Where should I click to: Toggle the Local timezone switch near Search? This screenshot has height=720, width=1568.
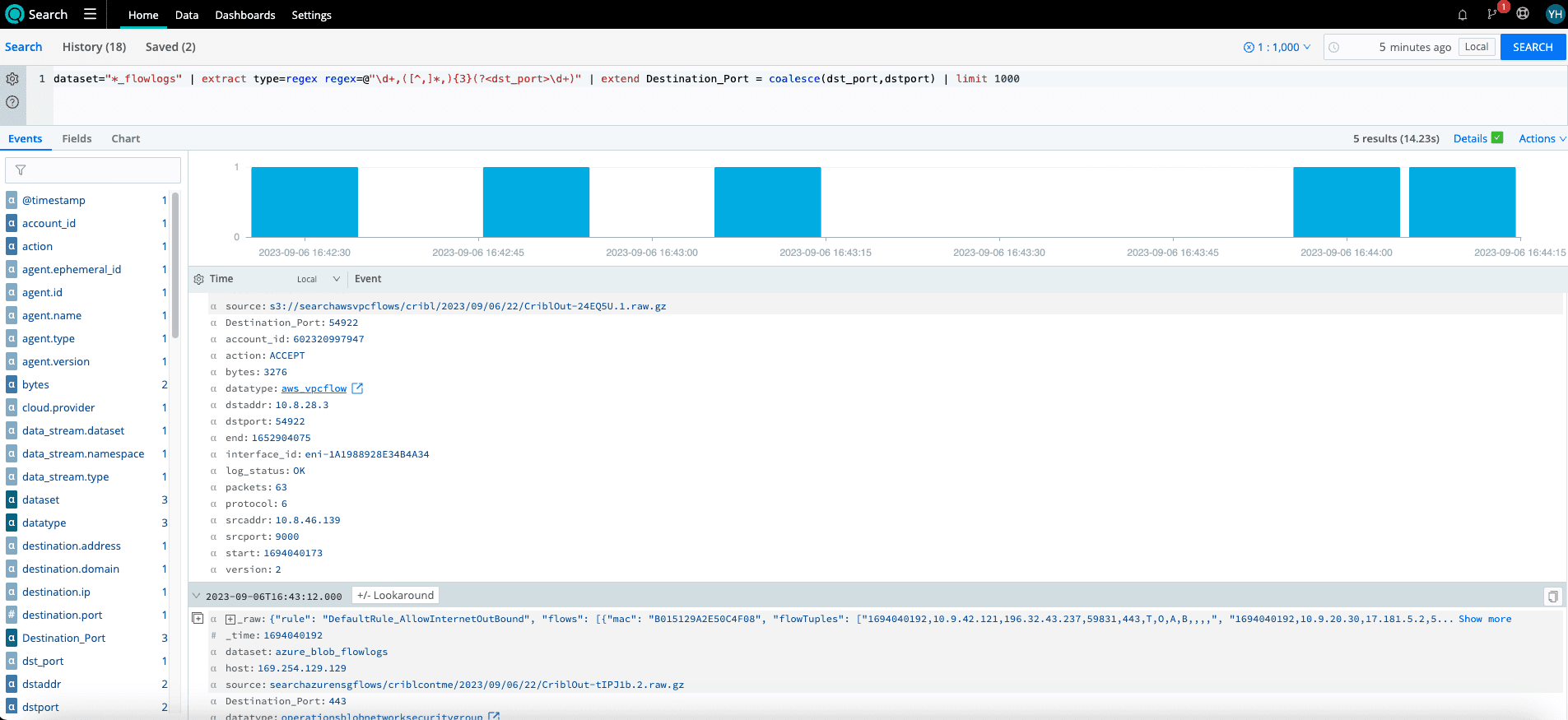pos(1476,47)
